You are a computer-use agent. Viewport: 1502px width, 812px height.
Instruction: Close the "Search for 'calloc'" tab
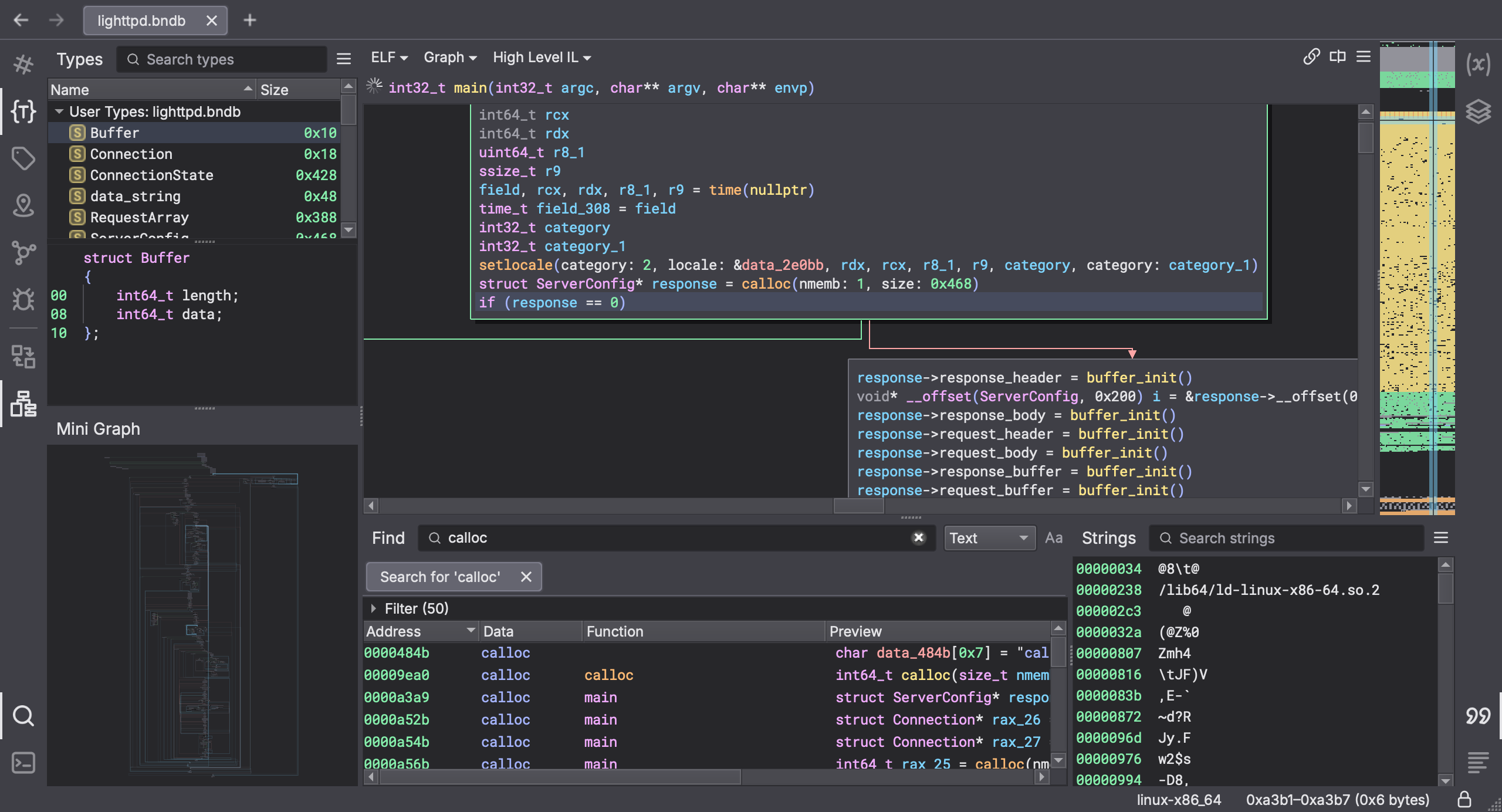coord(526,577)
